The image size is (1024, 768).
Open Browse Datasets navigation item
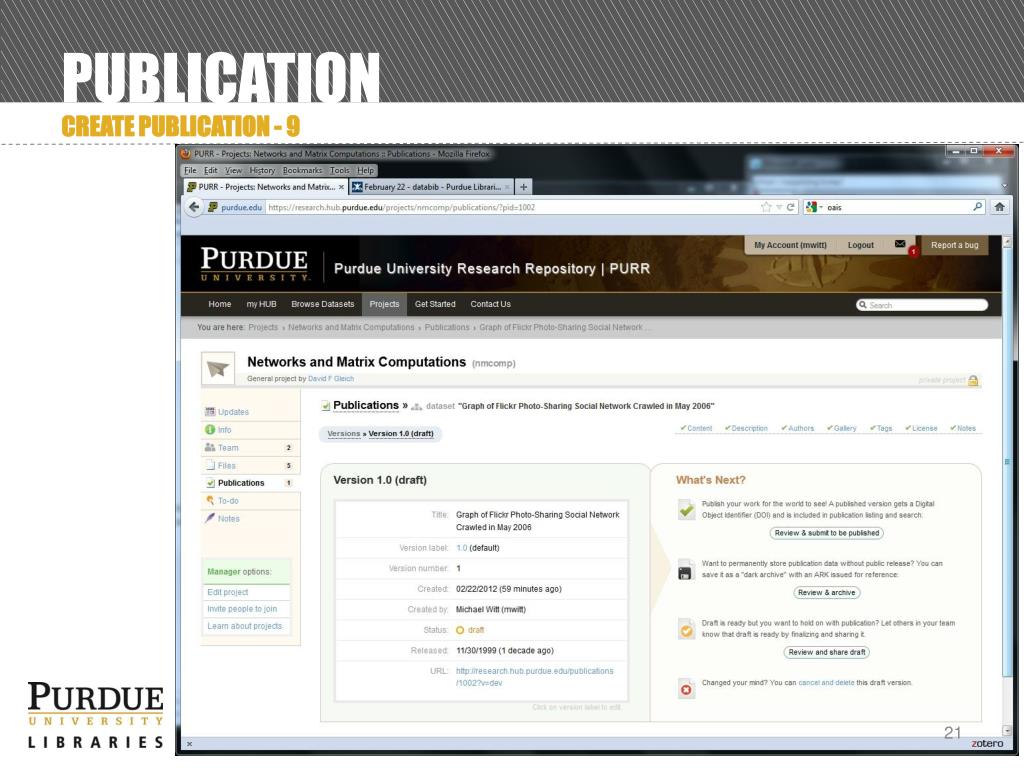pyautogui.click(x=323, y=304)
